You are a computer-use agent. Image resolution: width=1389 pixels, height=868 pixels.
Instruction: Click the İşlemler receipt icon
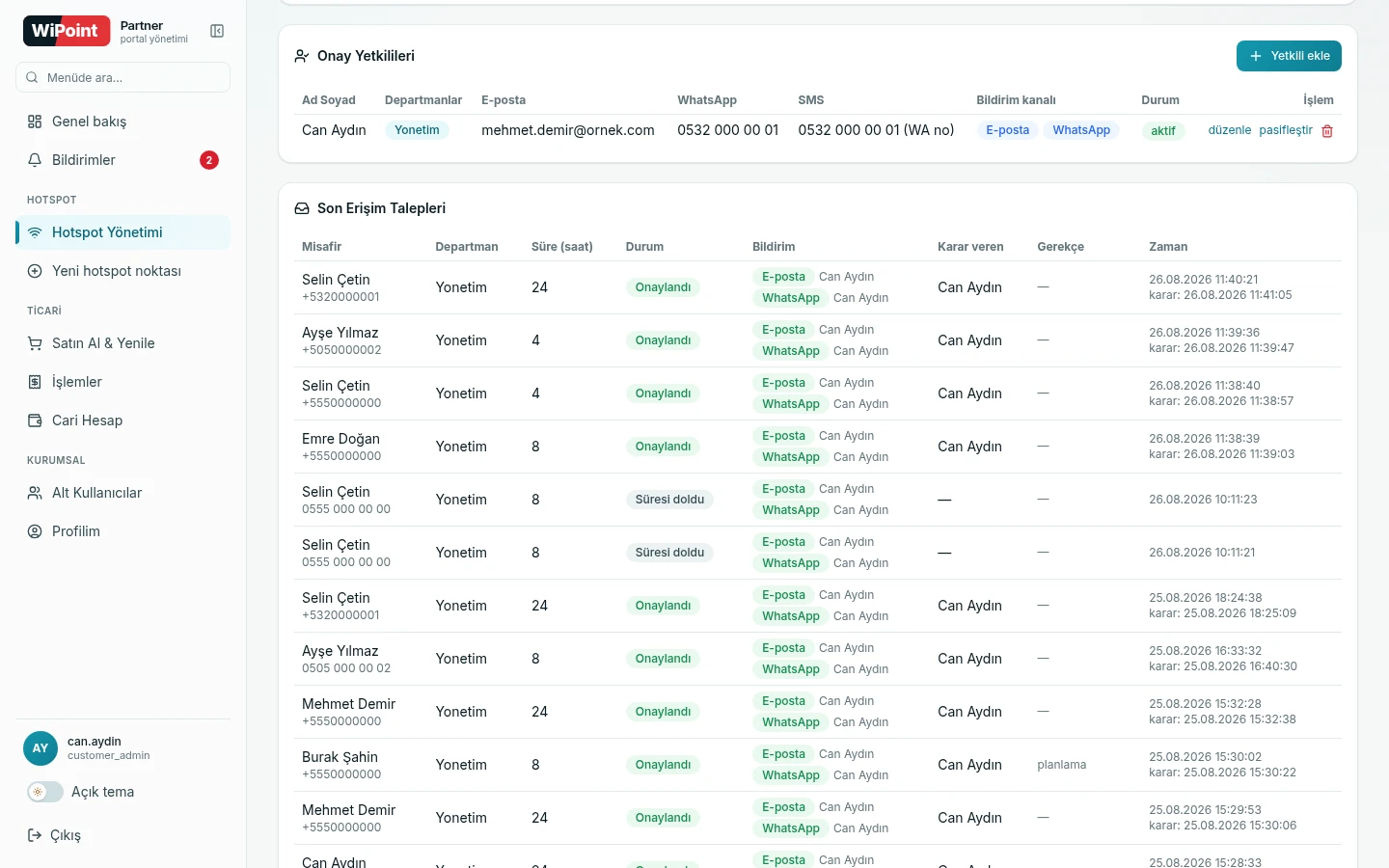point(35,382)
